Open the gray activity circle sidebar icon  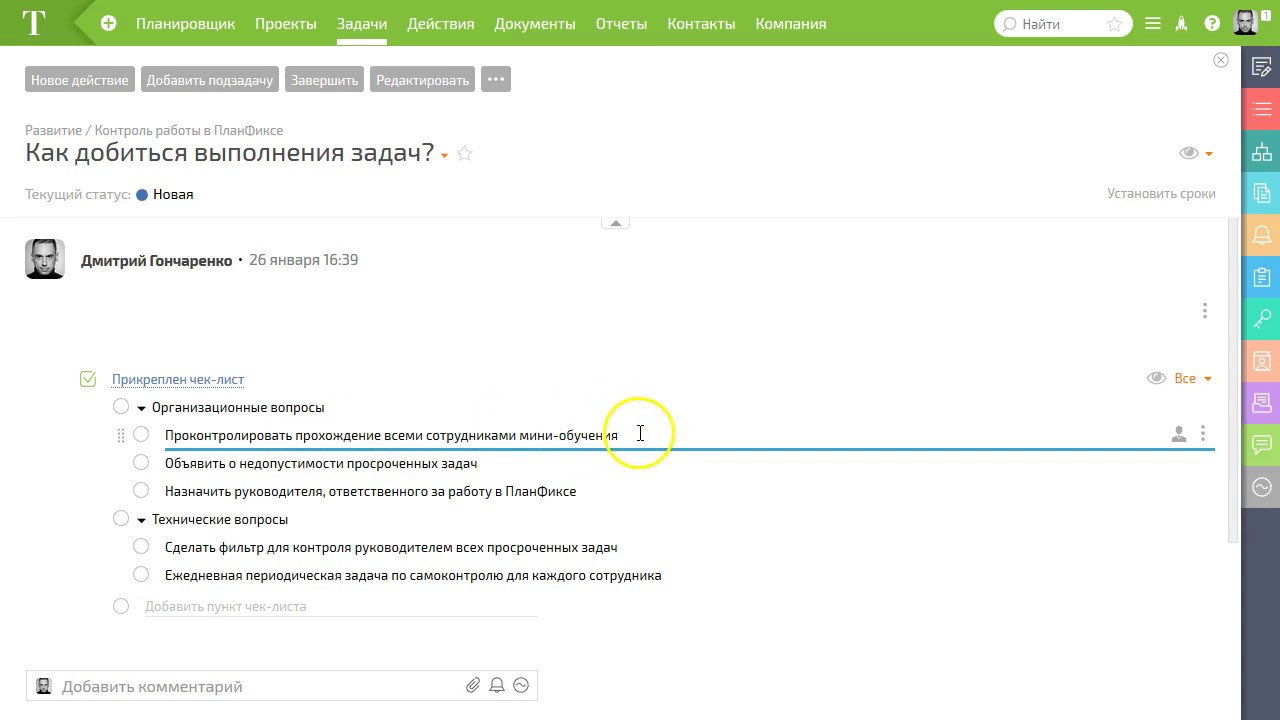point(1261,487)
